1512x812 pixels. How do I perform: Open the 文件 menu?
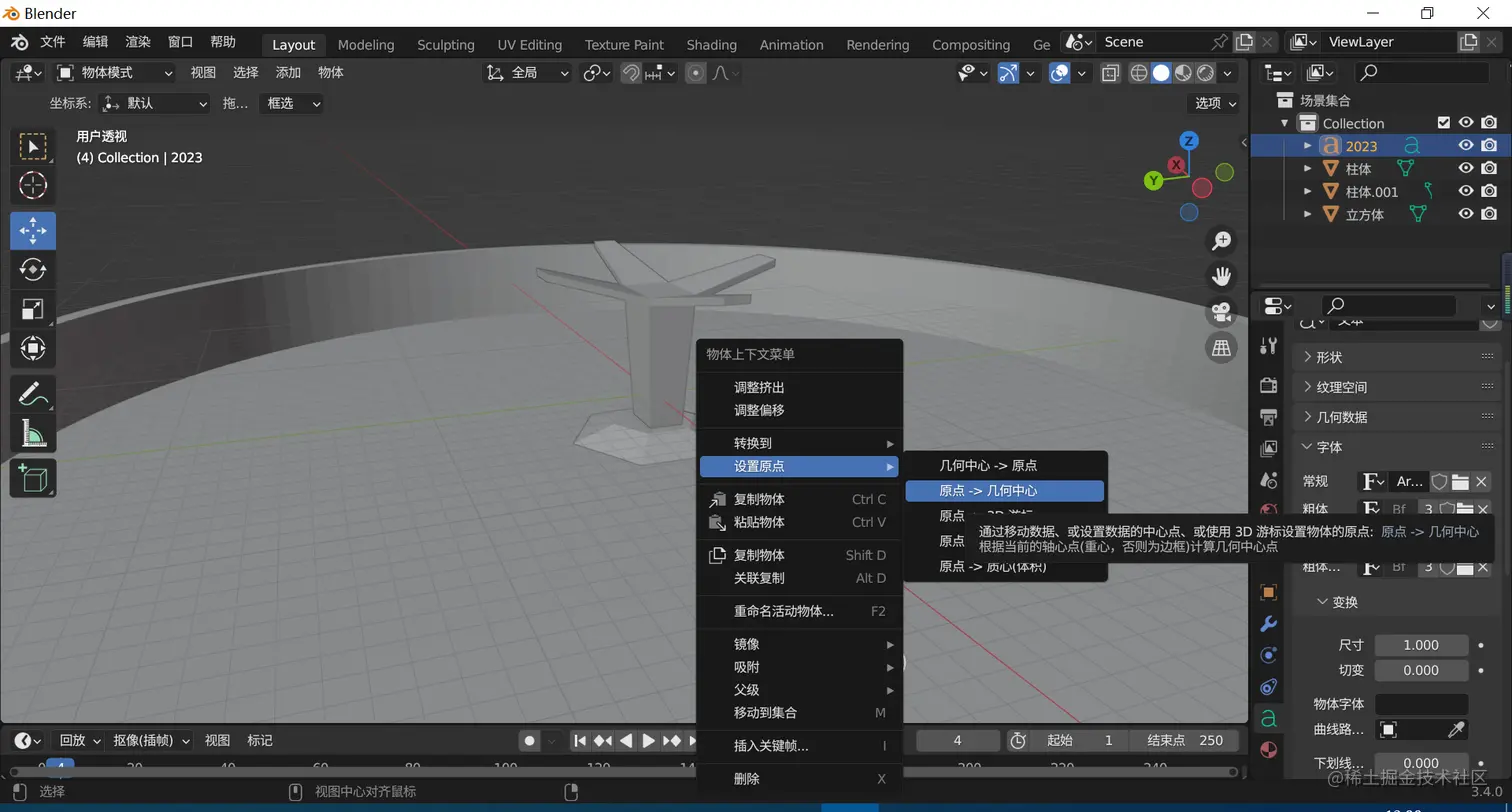(x=53, y=42)
